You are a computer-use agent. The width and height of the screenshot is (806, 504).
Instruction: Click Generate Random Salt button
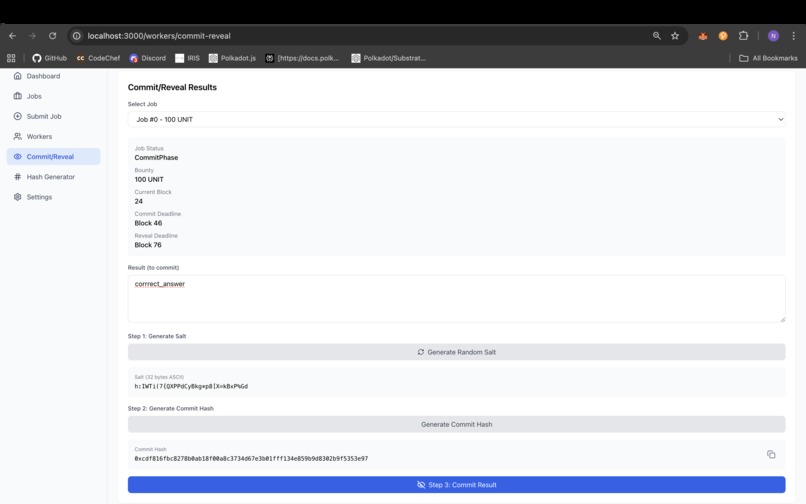456,352
